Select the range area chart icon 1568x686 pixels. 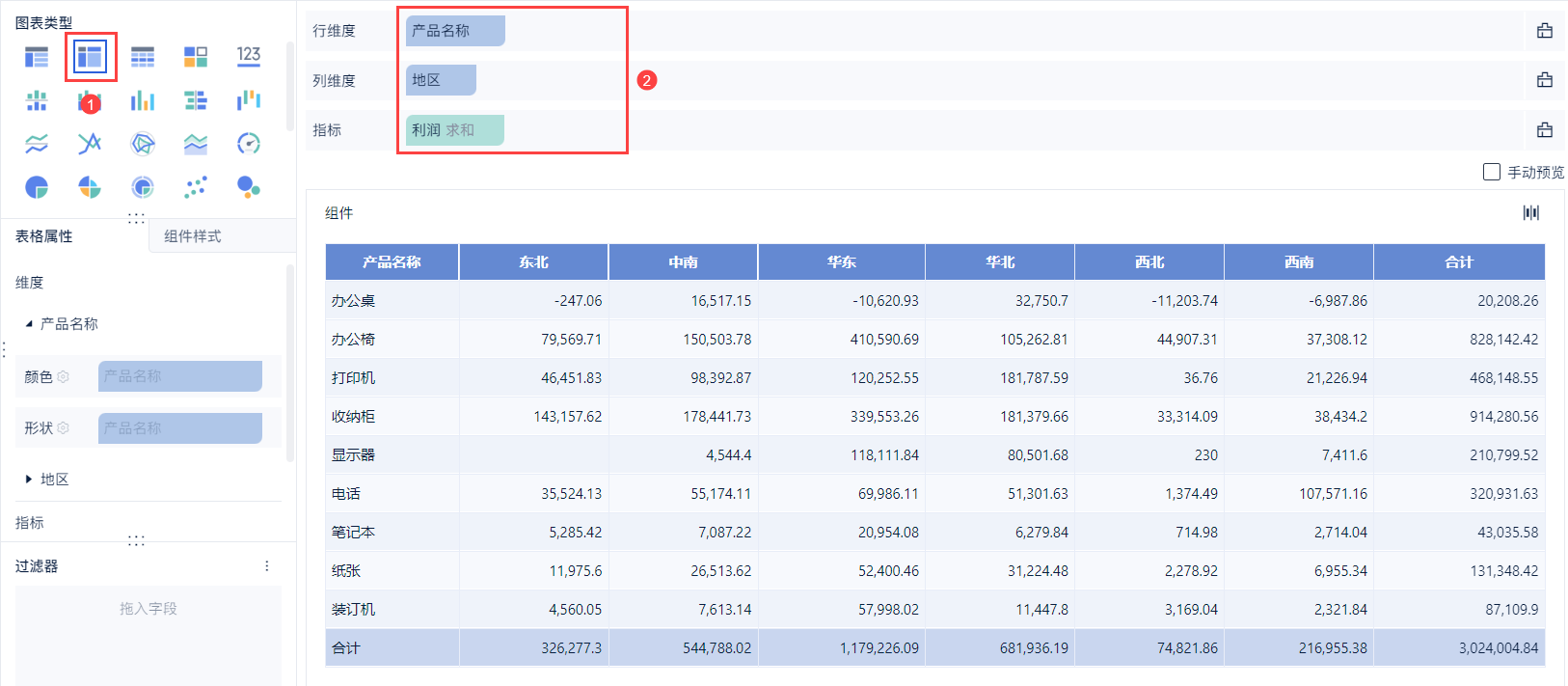click(x=196, y=144)
